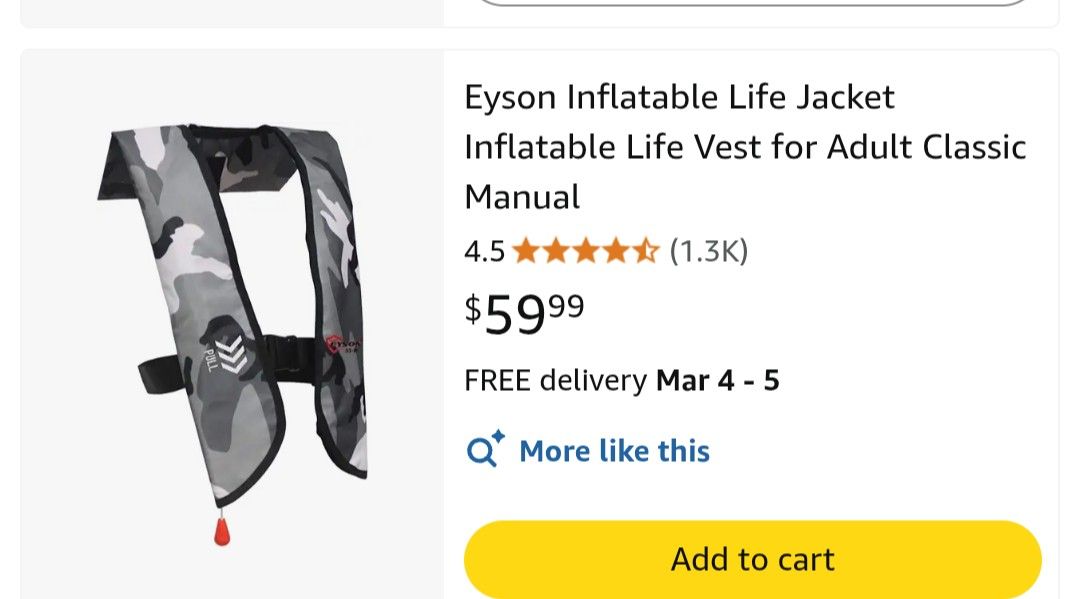The image size is (1080, 599).
Task: Click the middle third rating star
Action: [x=585, y=251]
